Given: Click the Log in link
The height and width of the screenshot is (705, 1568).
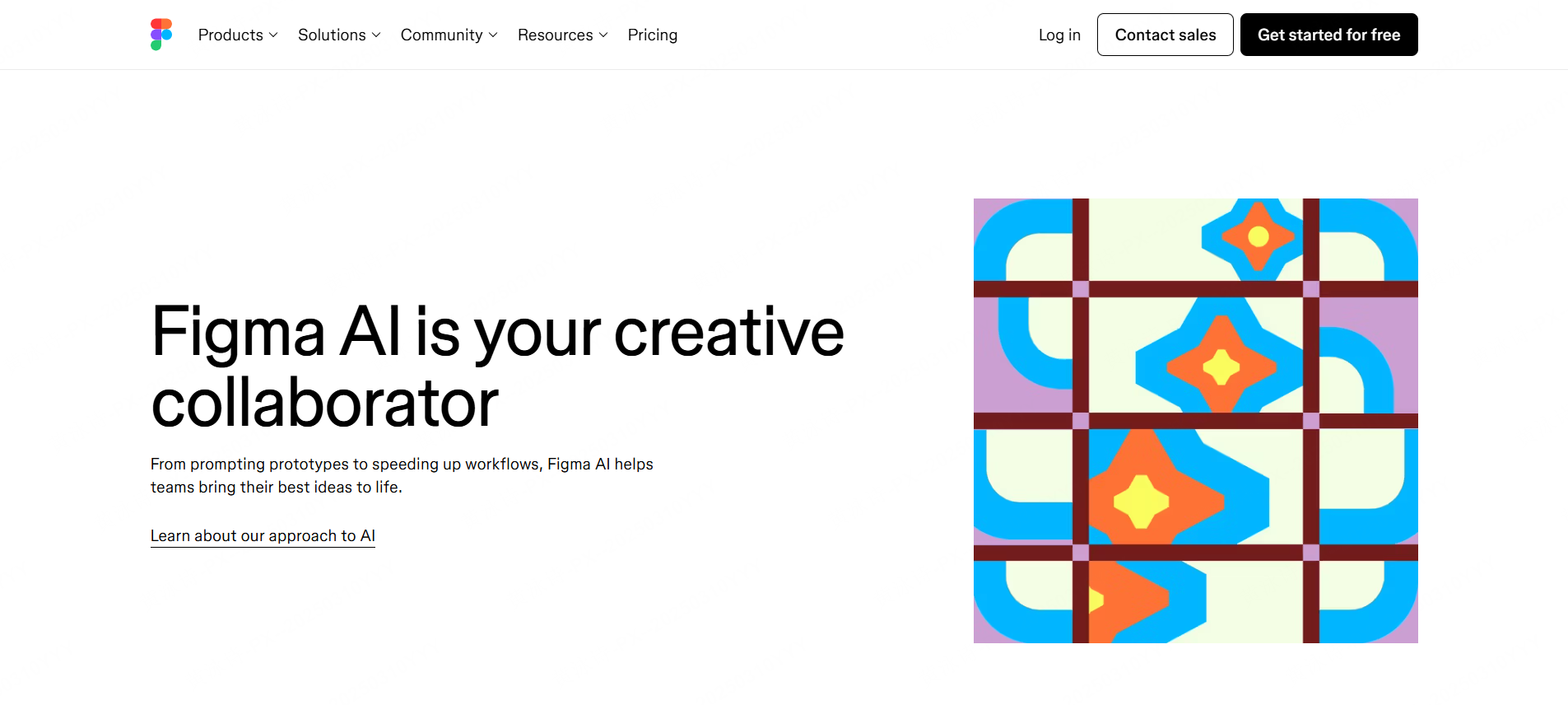Looking at the screenshot, I should (1059, 35).
